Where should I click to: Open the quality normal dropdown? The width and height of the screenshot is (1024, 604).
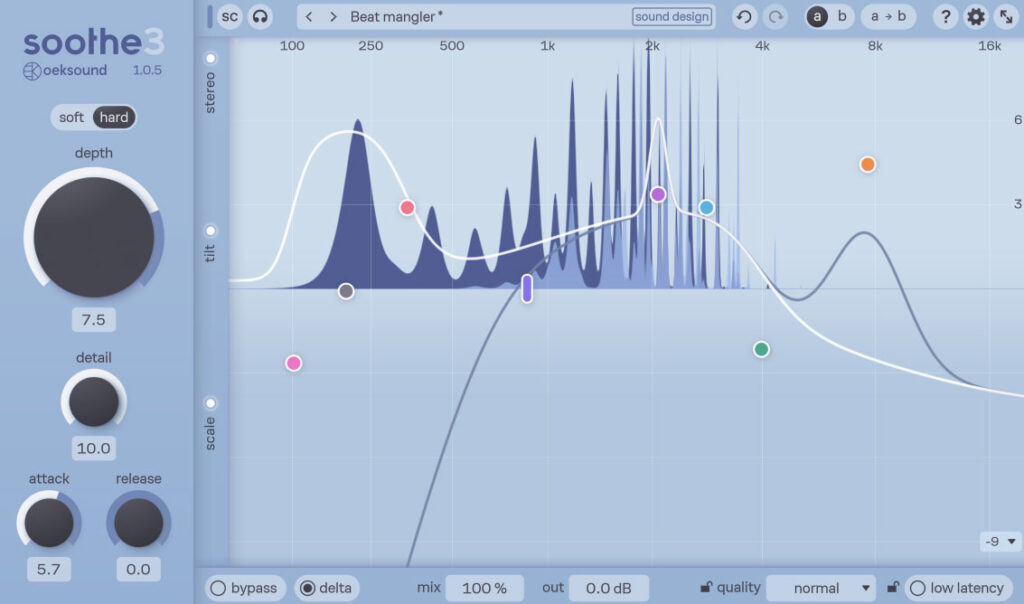tap(821, 588)
